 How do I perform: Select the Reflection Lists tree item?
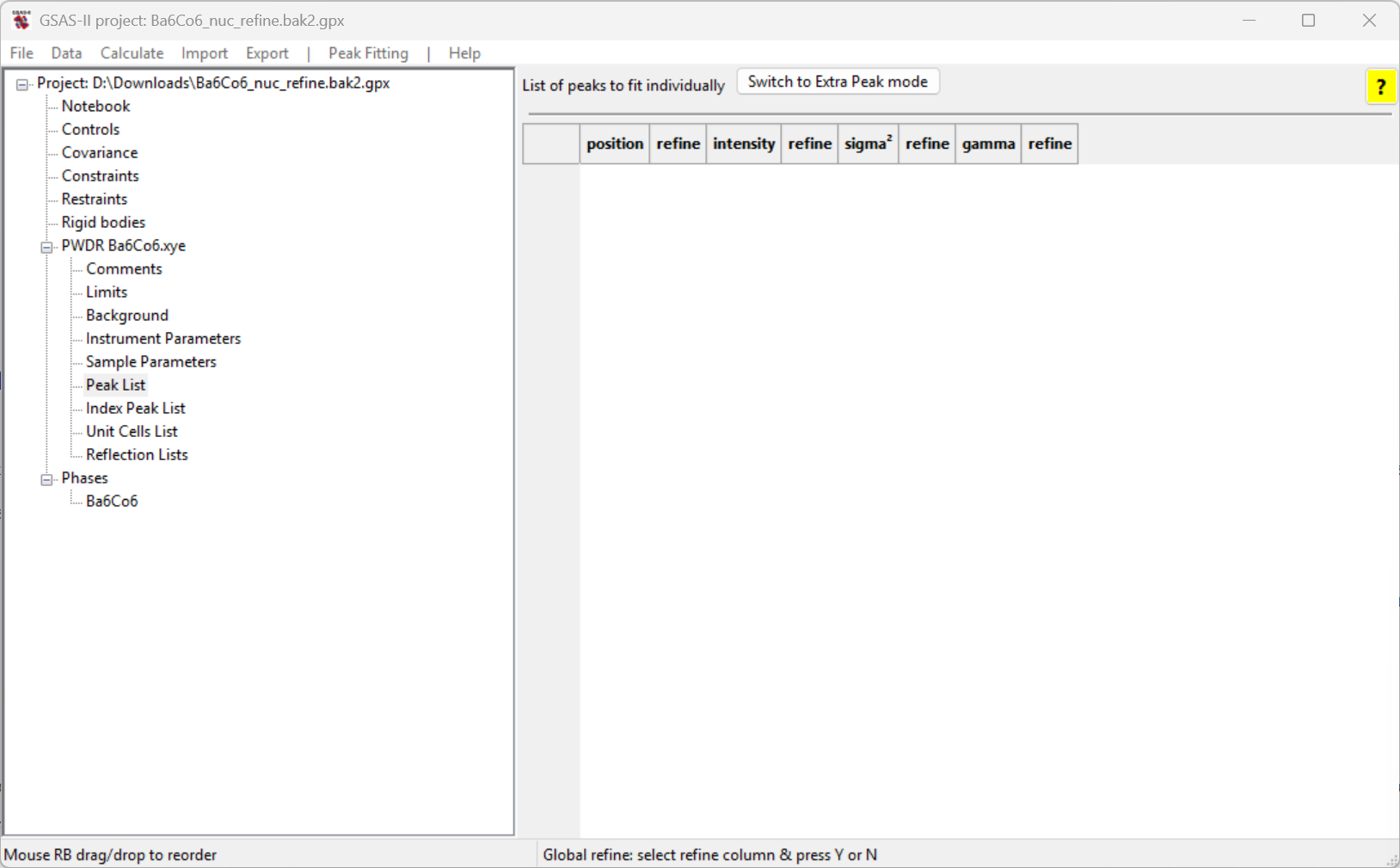click(137, 454)
